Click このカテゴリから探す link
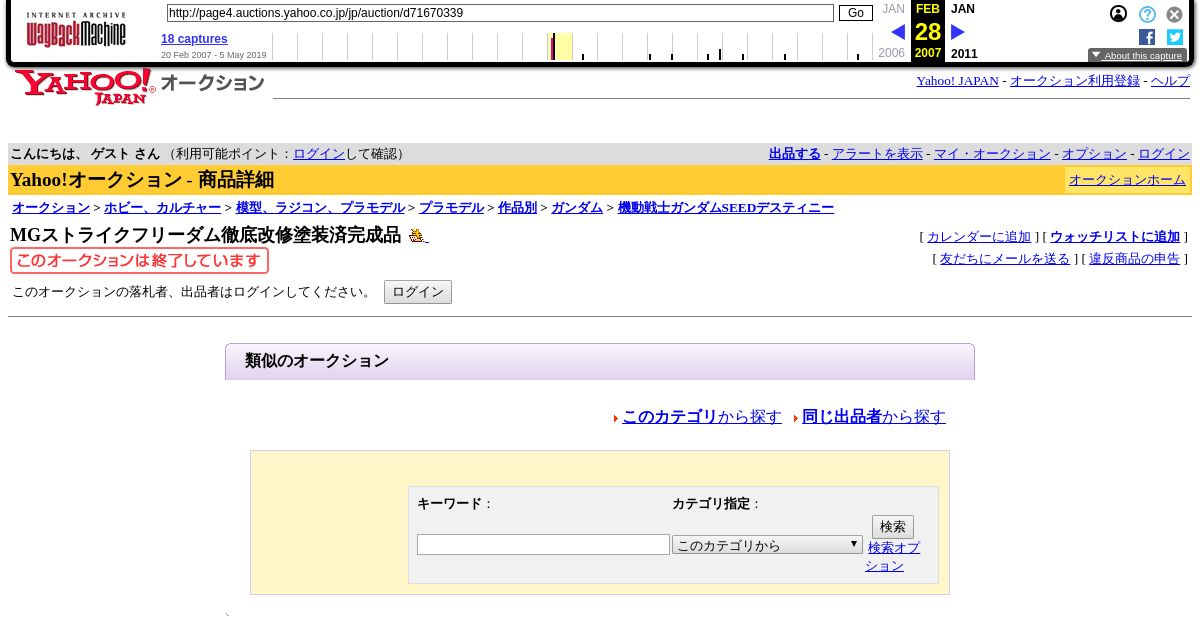Screen dimensions: 1200x630 coord(702,417)
